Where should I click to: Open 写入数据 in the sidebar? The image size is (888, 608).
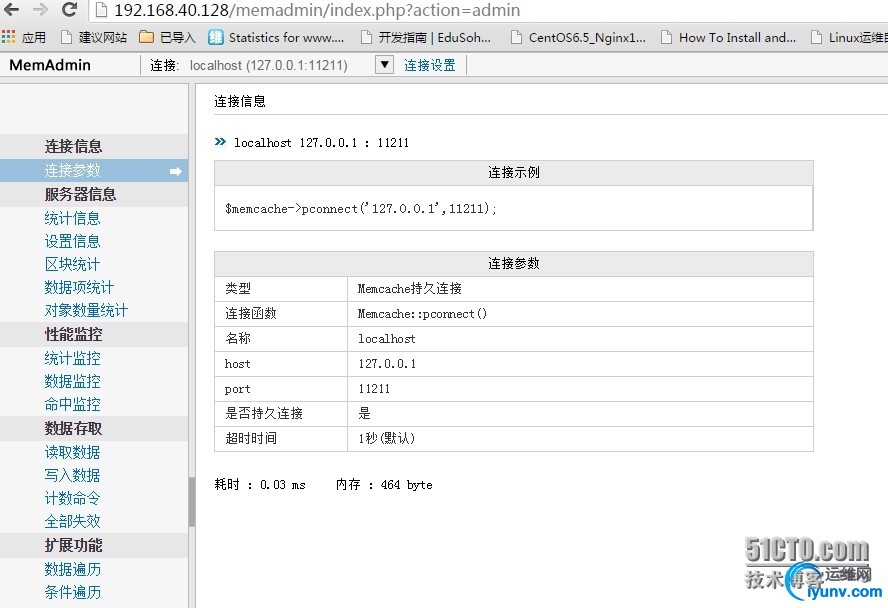pyautogui.click(x=72, y=475)
